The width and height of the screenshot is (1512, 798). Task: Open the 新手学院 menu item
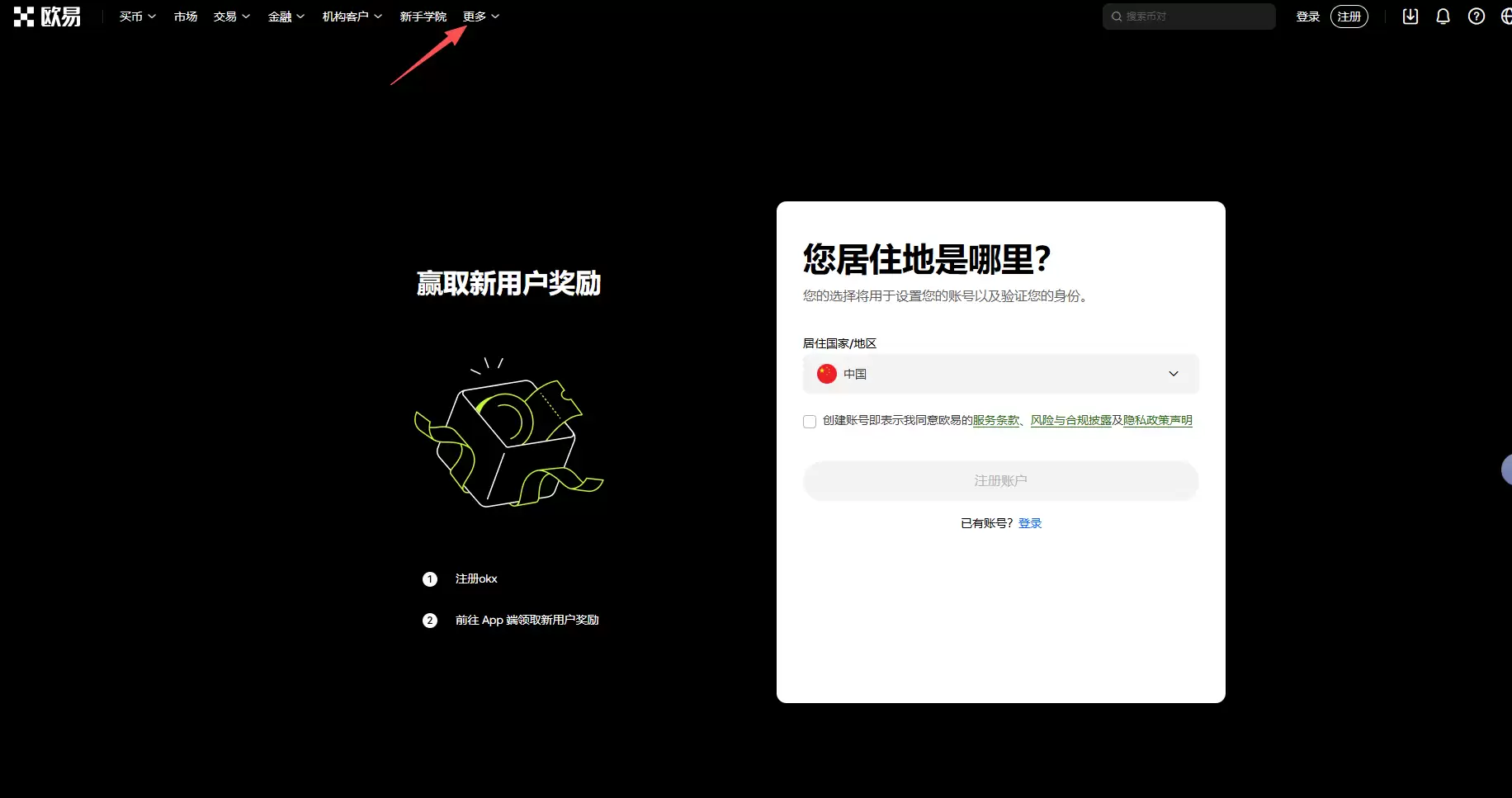pos(423,16)
